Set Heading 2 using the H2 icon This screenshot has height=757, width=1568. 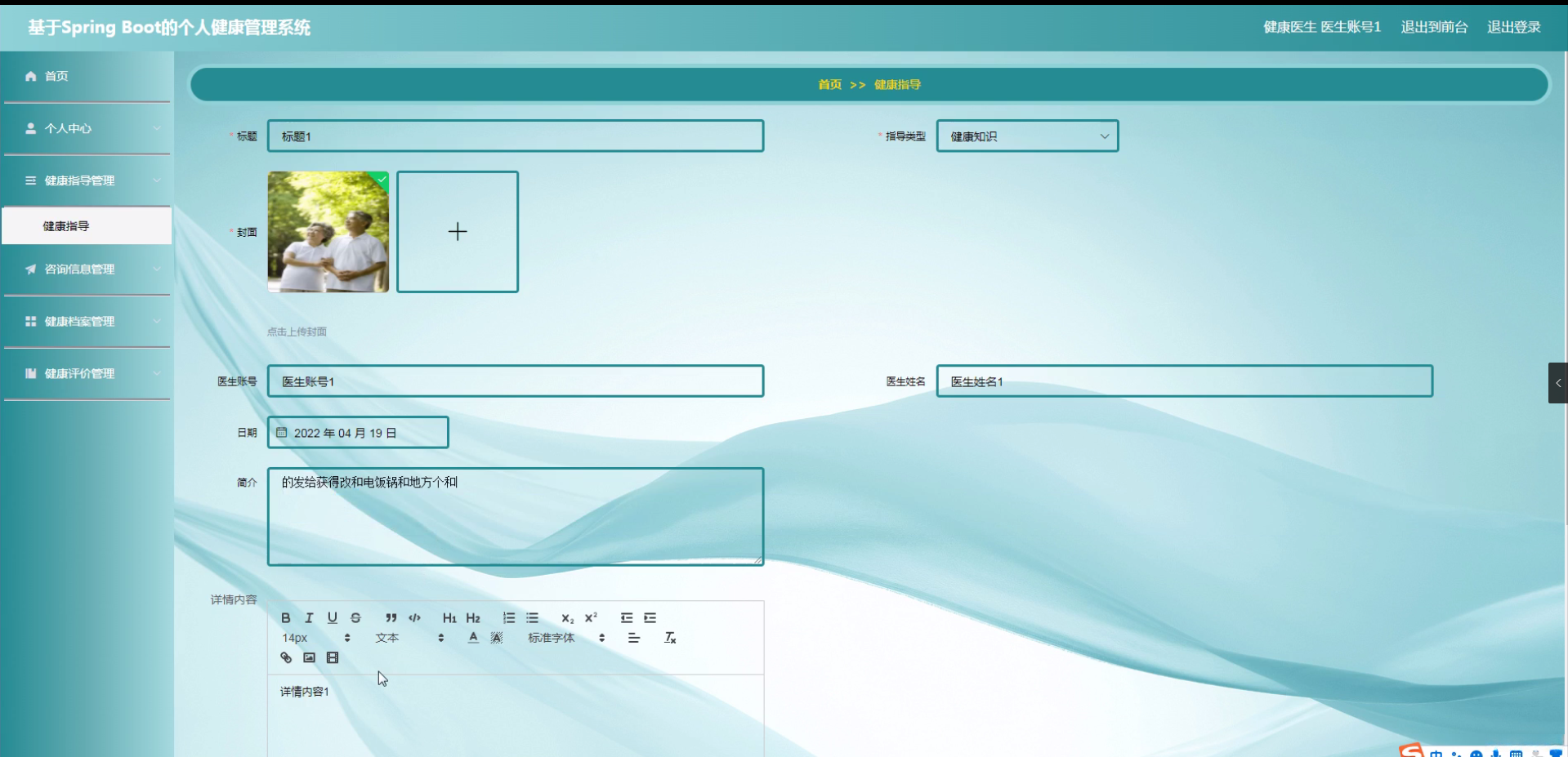tap(473, 618)
